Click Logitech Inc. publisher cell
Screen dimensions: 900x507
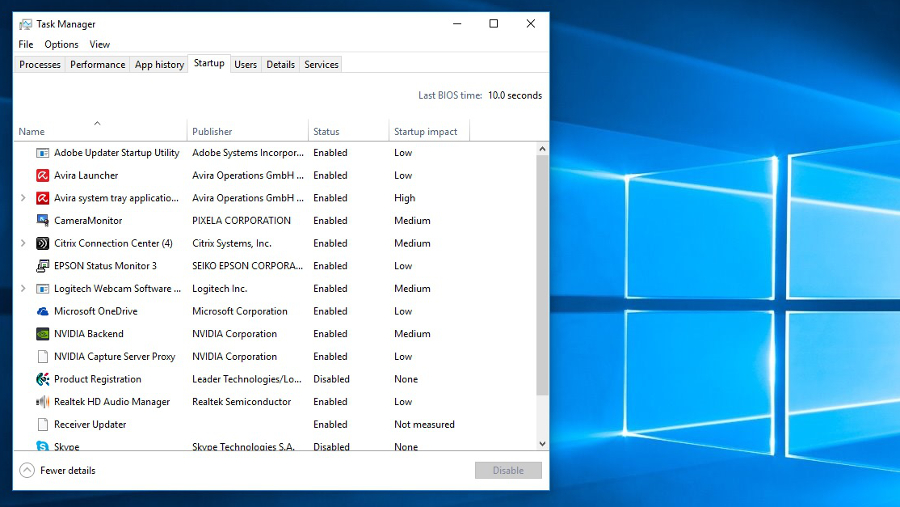point(220,289)
